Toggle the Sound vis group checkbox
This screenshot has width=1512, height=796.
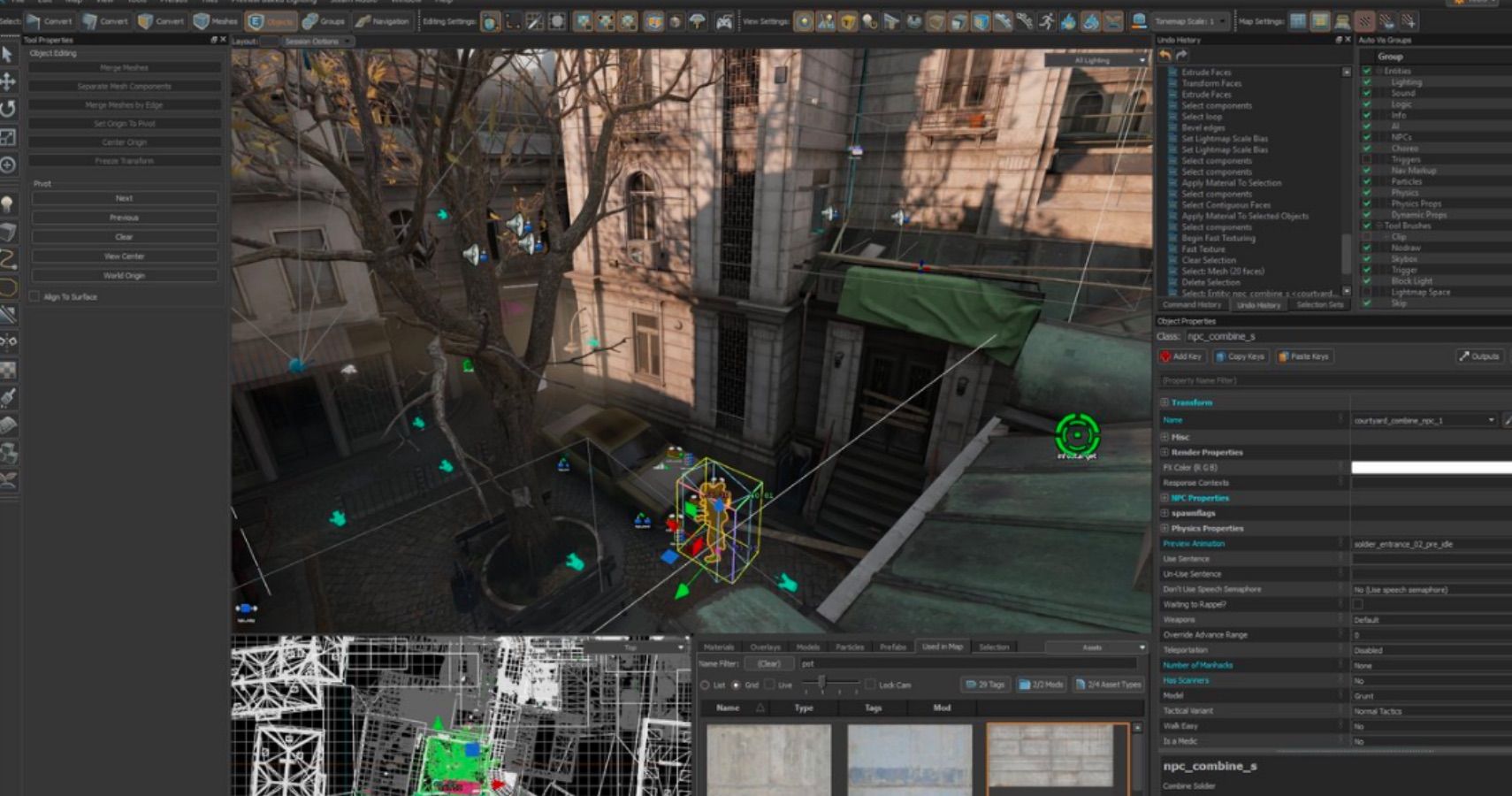pyautogui.click(x=1367, y=93)
